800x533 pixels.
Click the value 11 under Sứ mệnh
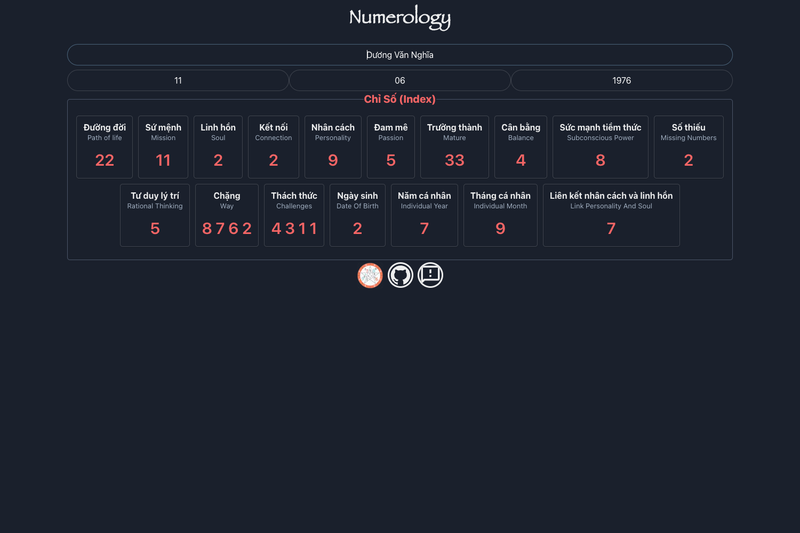pyautogui.click(x=163, y=160)
